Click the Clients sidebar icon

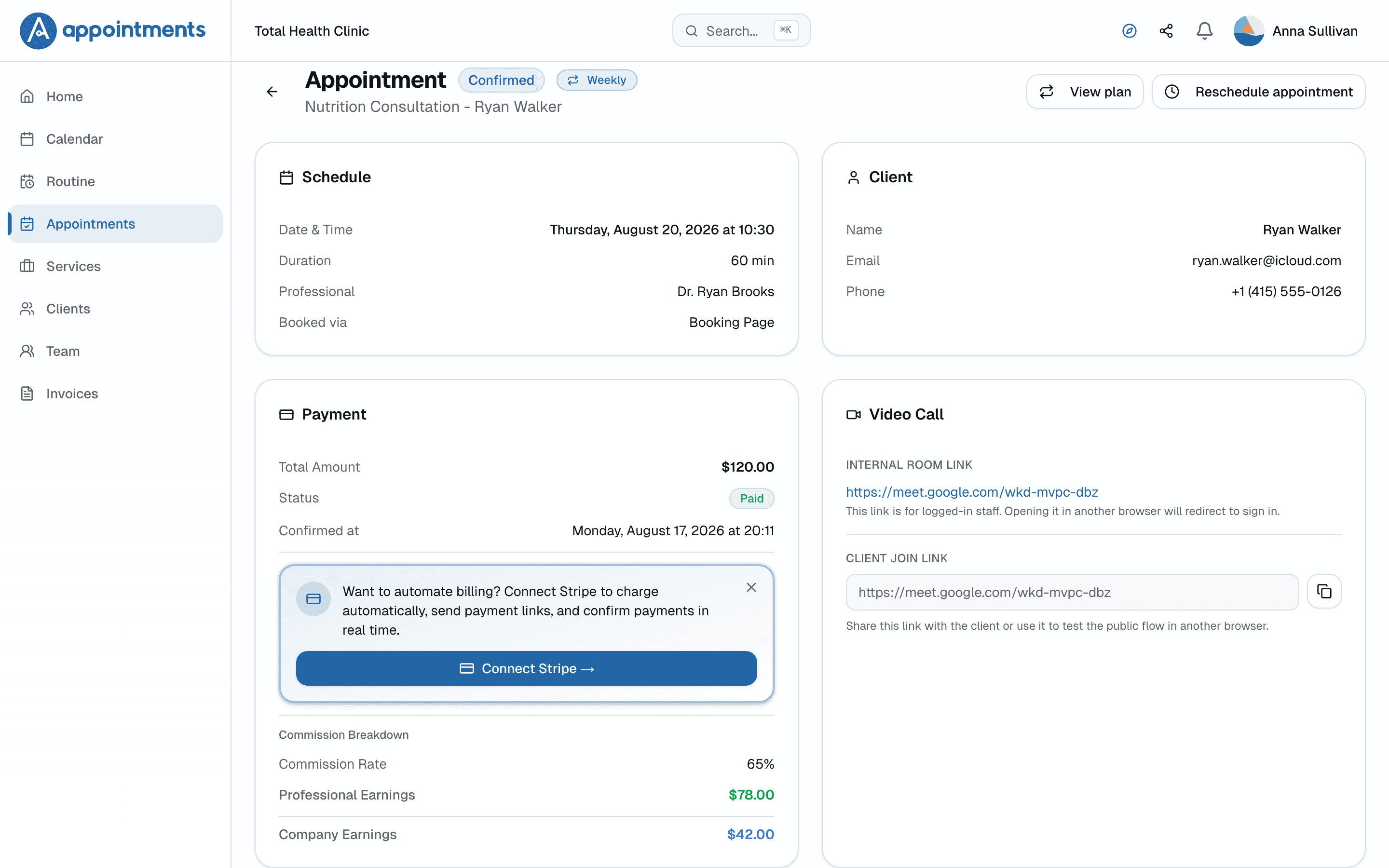pos(27,309)
